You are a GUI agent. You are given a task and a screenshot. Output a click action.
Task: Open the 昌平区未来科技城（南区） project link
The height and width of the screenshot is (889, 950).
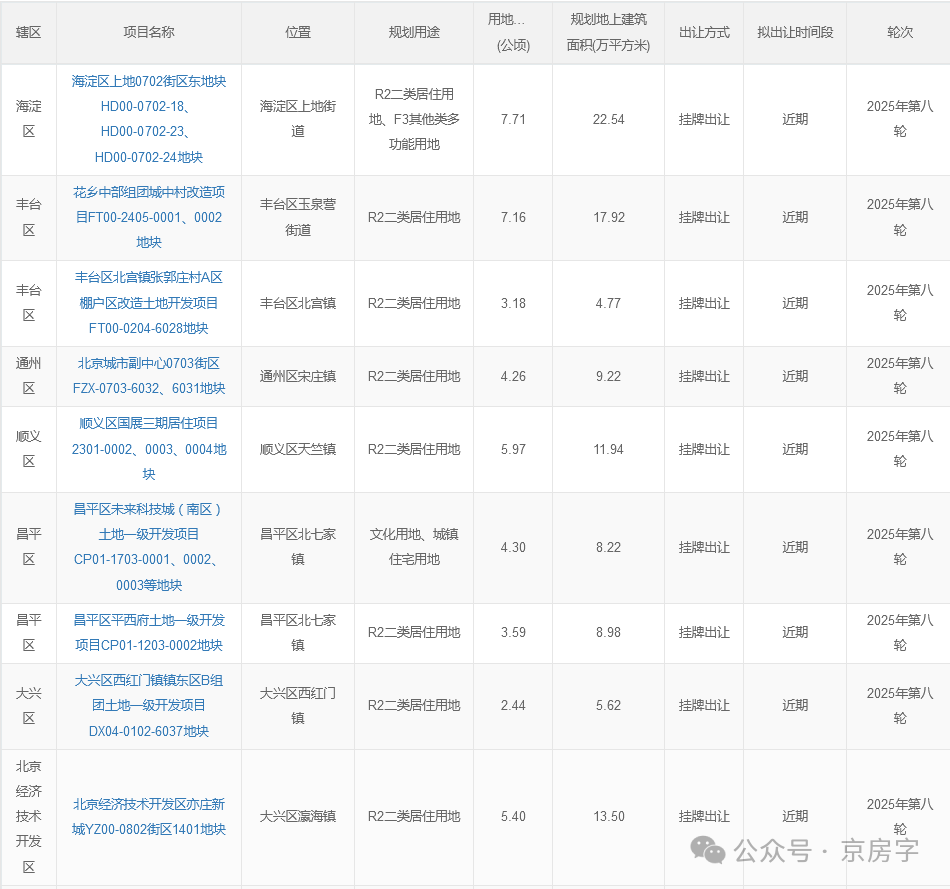(148, 547)
